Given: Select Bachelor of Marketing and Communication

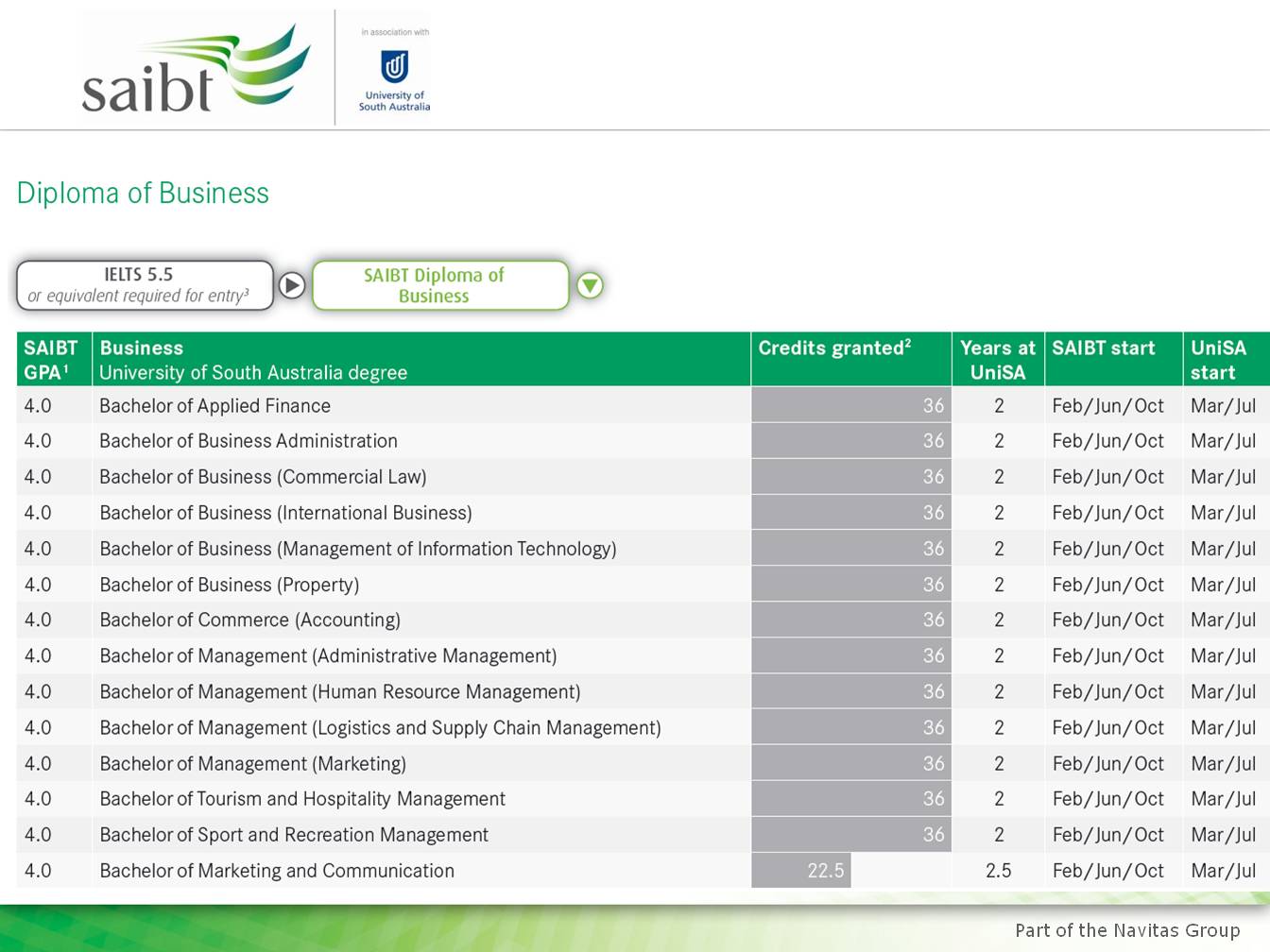Looking at the screenshot, I should pyautogui.click(x=277, y=871).
